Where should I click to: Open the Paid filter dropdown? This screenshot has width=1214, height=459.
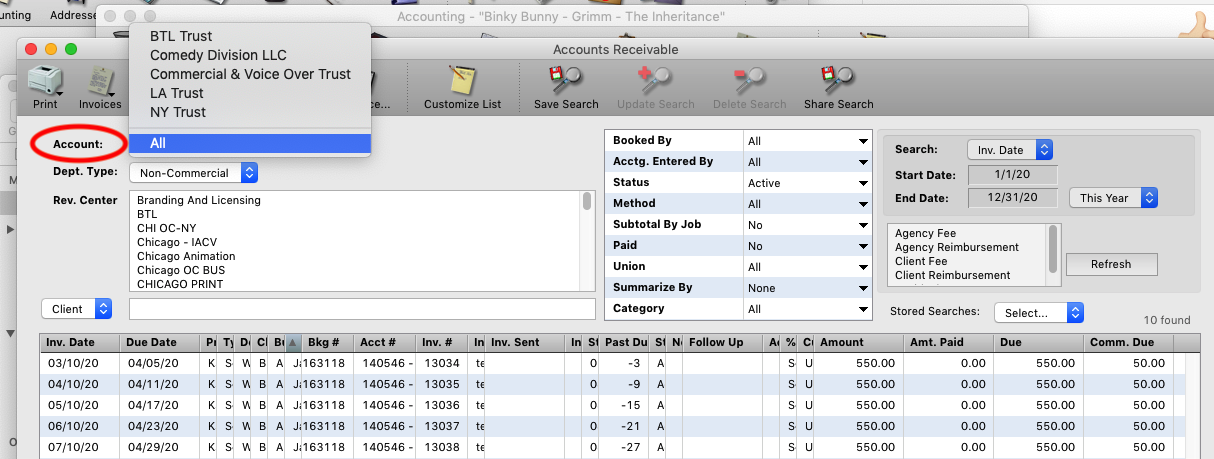click(807, 246)
